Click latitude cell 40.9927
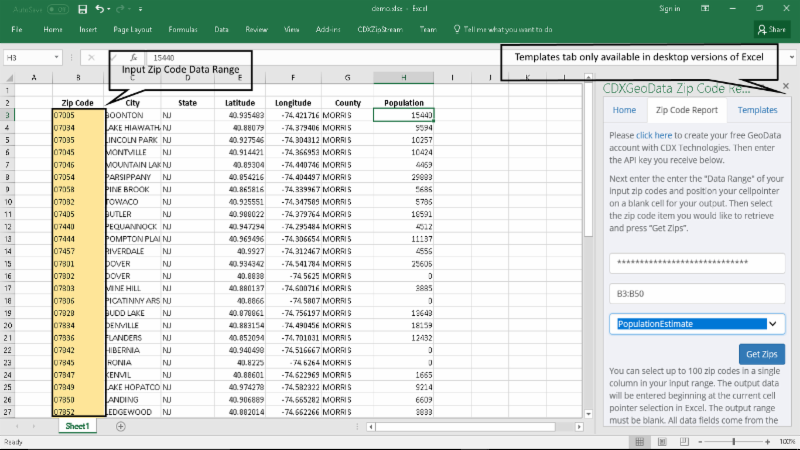The height and width of the screenshot is (450, 800). pos(240,251)
